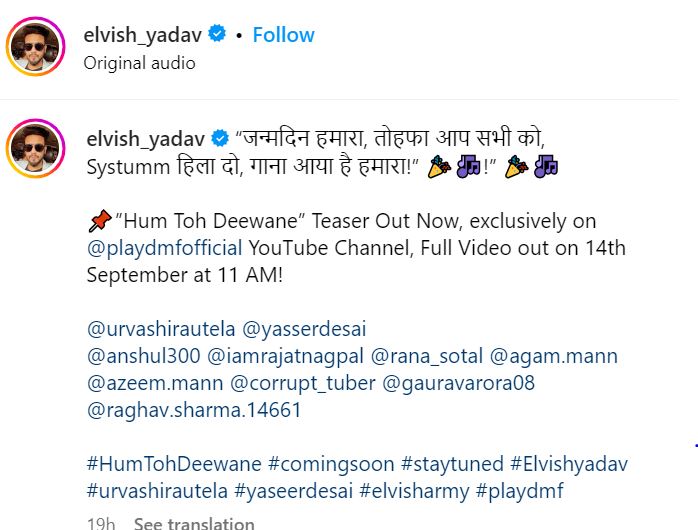Open the #comingsoon hashtag
The width and height of the screenshot is (698, 530).
(x=331, y=464)
